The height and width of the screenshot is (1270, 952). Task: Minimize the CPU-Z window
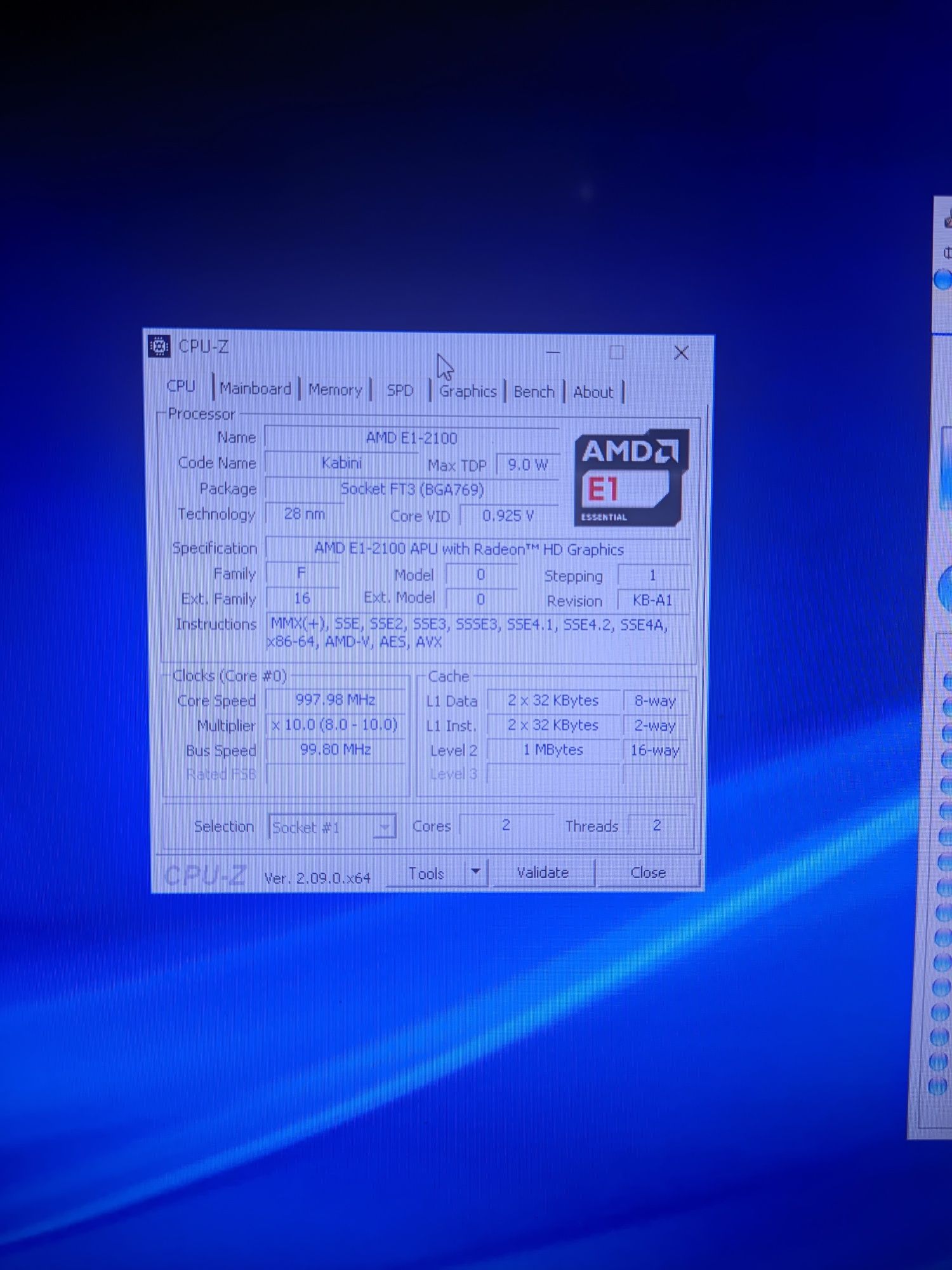[x=553, y=352]
